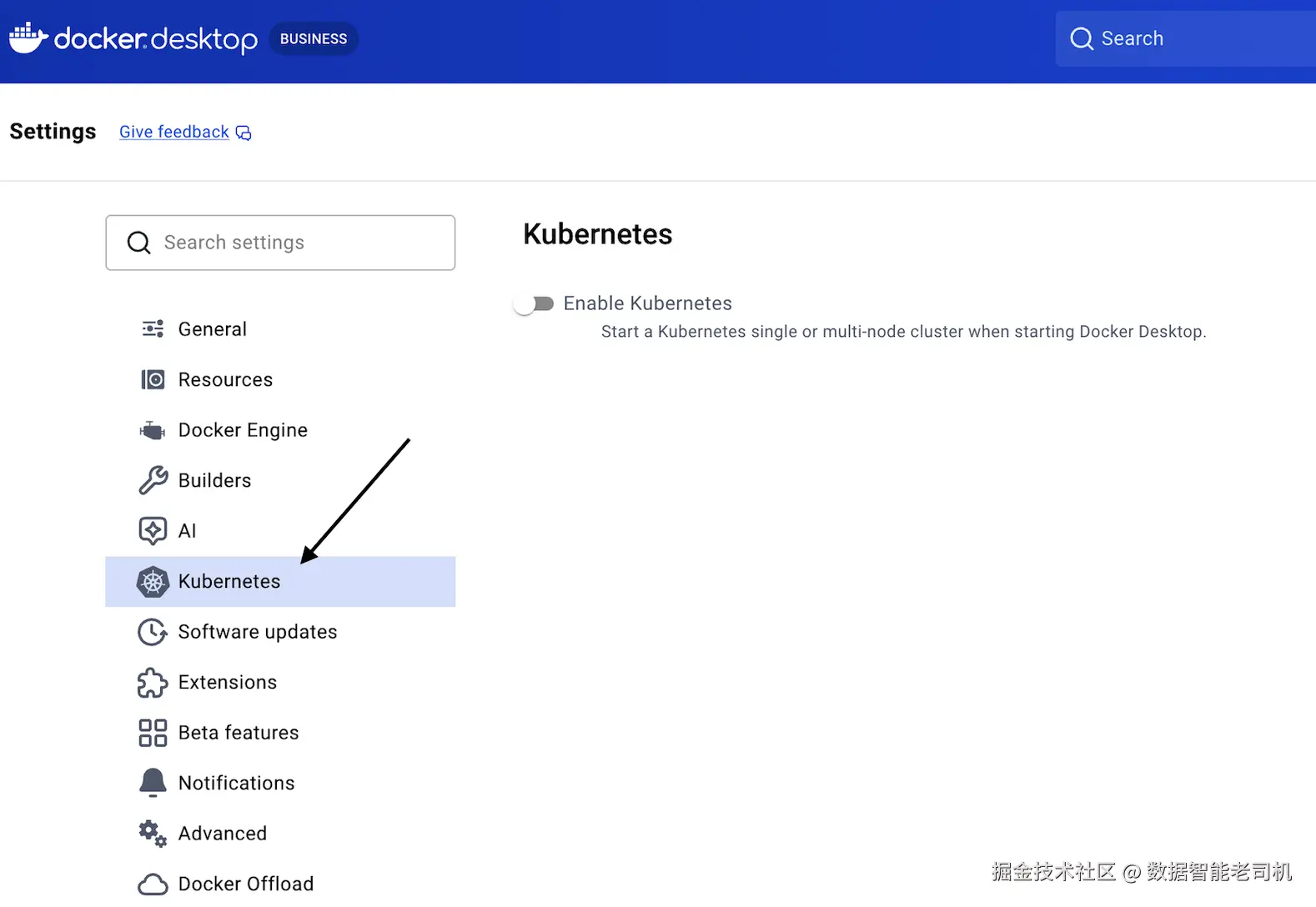Screen dimensions: 1316x907
Task: Open Beta features settings
Action: [280, 733]
